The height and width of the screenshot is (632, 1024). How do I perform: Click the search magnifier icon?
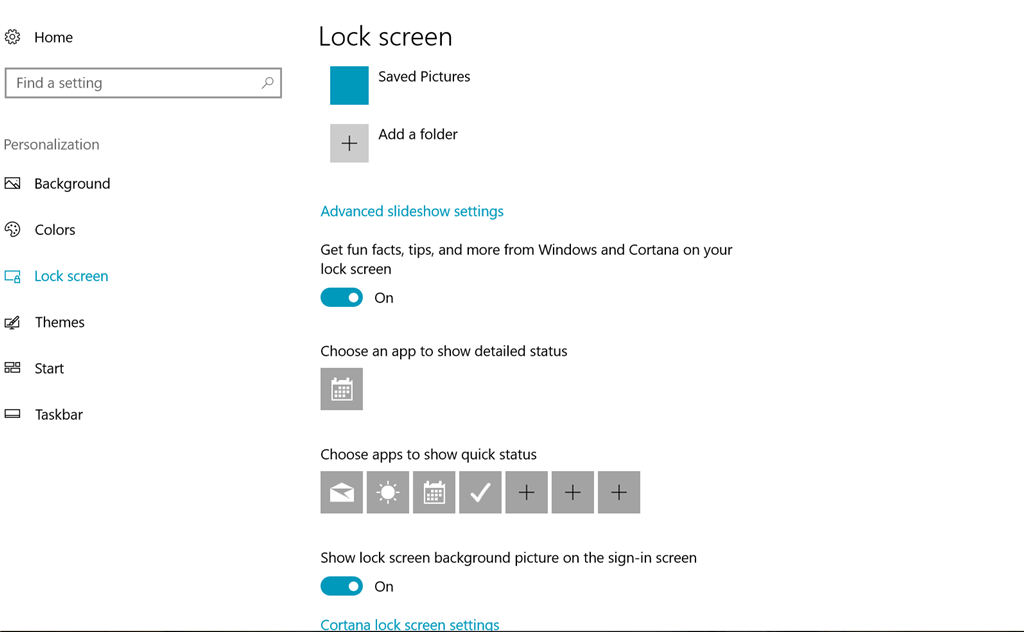[268, 83]
